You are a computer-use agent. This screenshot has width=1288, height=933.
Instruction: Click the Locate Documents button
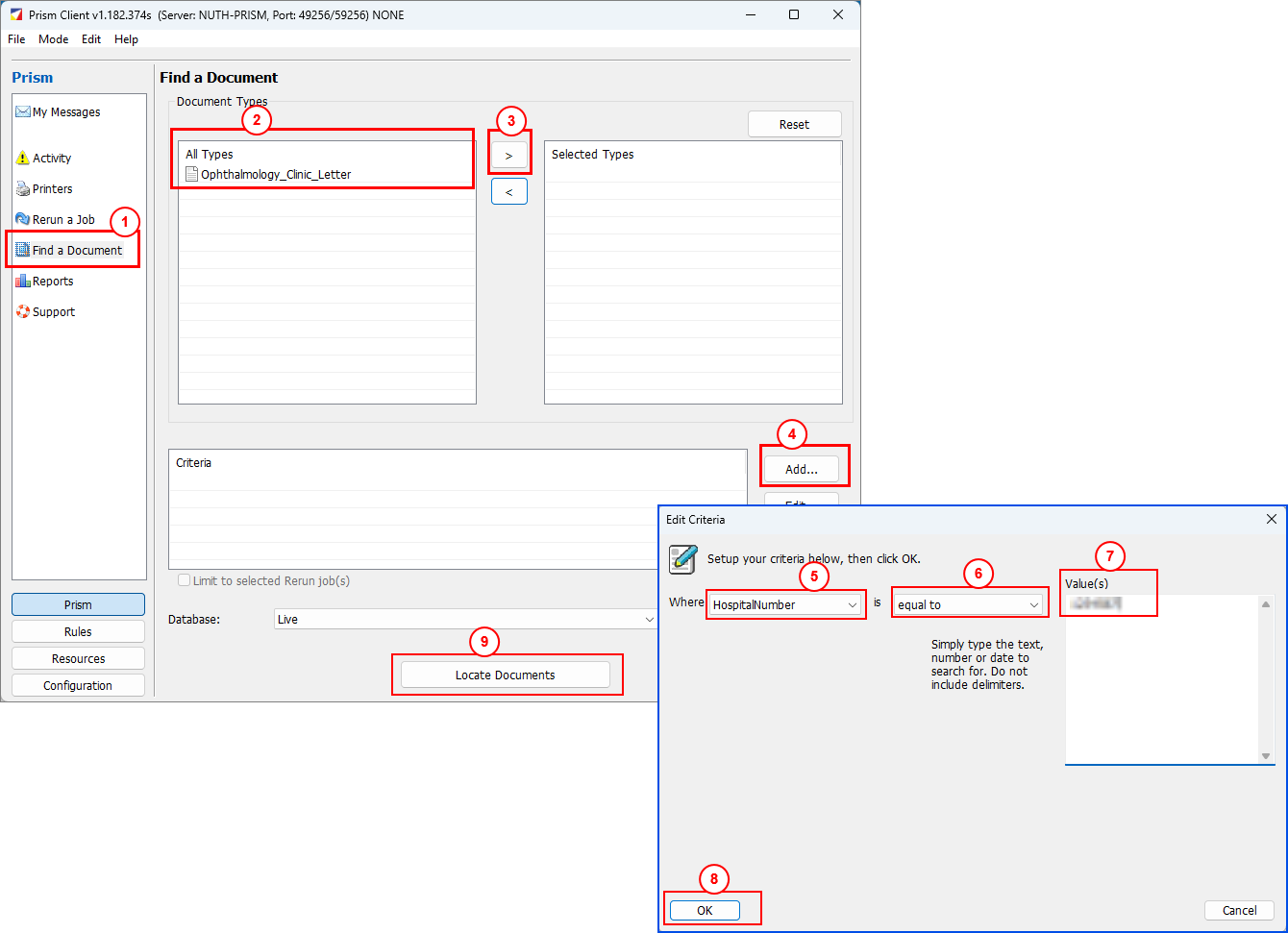(505, 675)
